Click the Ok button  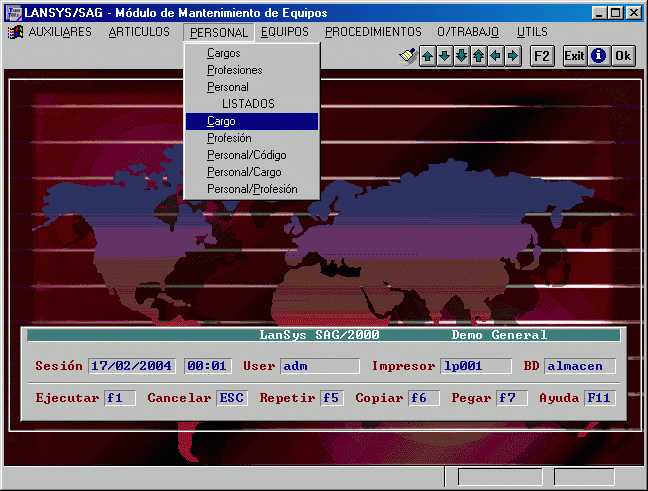(623, 56)
